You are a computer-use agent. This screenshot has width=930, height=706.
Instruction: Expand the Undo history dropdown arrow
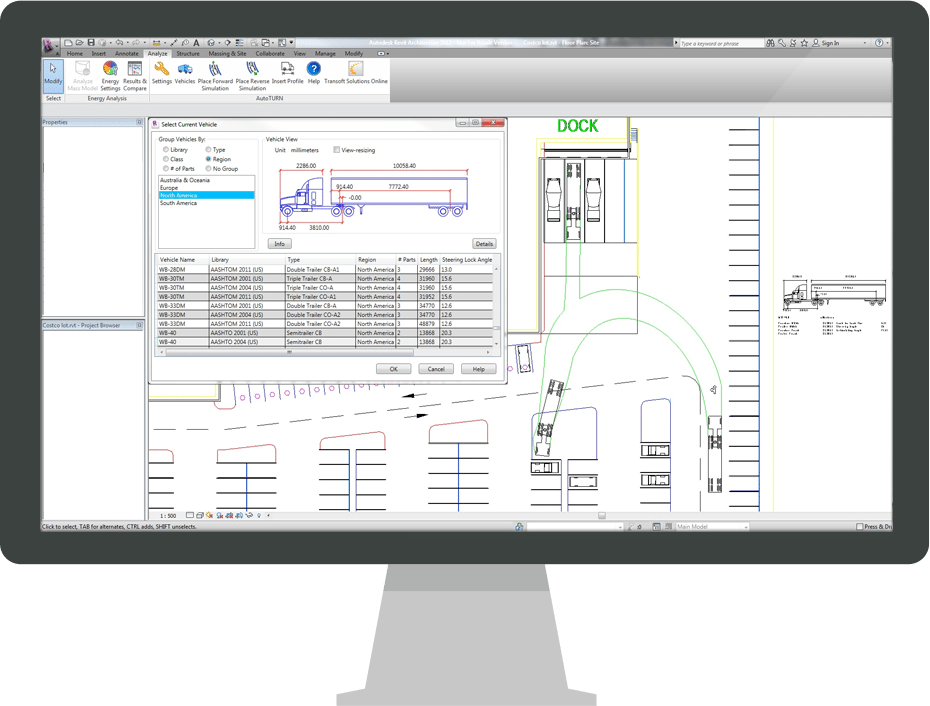pyautogui.click(x=126, y=43)
